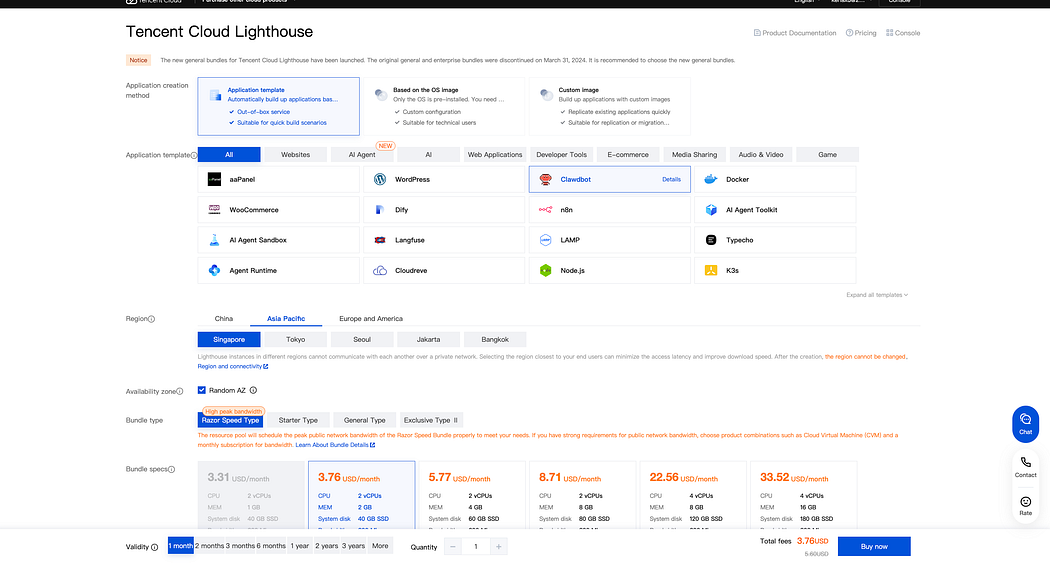Select the WooCommerce icon
The height and width of the screenshot is (563, 1050).
pyautogui.click(x=214, y=210)
